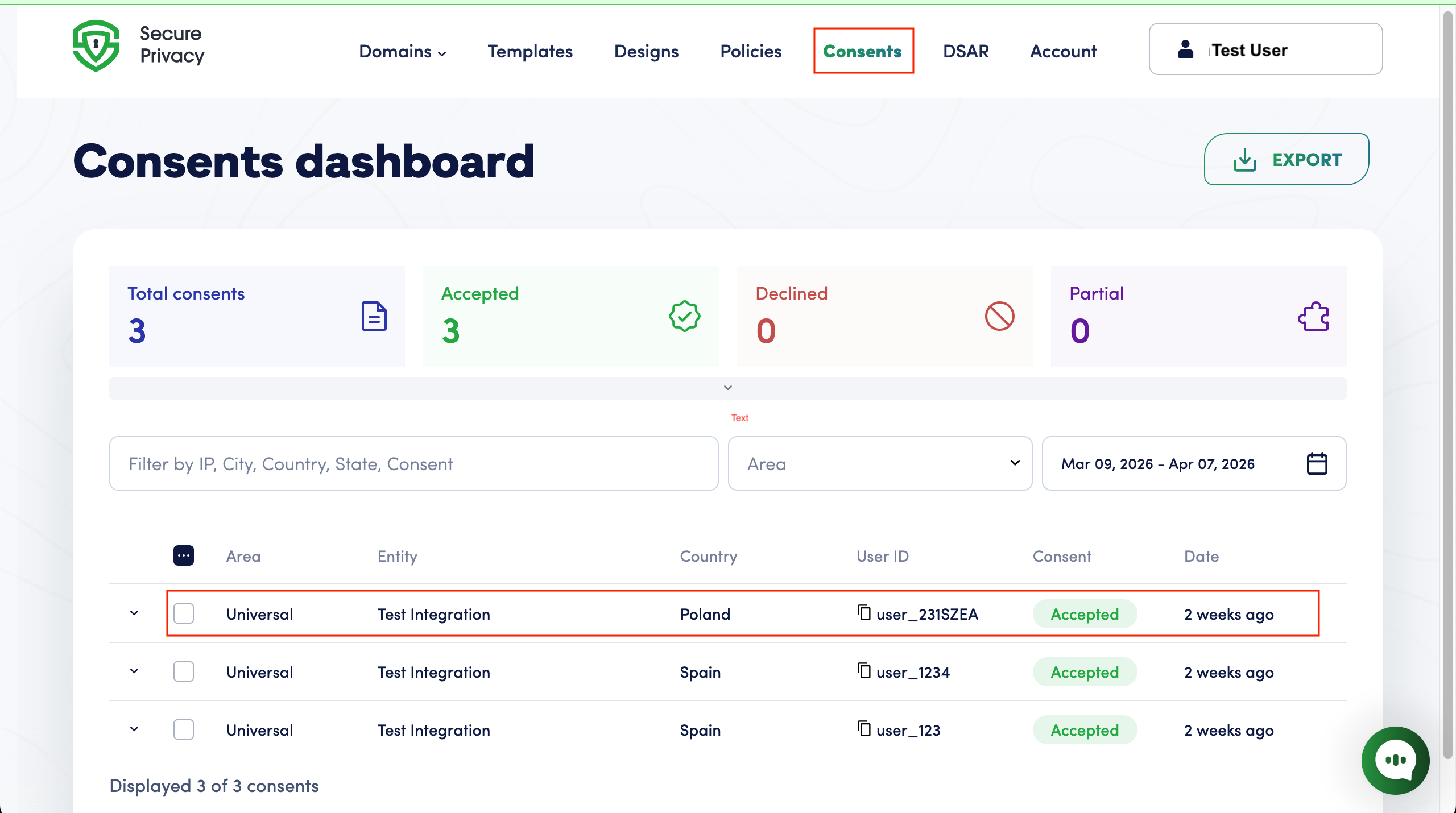Expand the user_123 row details
Viewport: 1456px width, 813px height.
pyautogui.click(x=134, y=729)
